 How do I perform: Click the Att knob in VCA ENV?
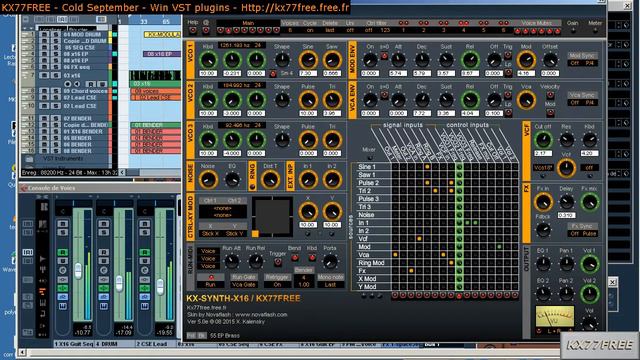pyautogui.click(x=398, y=100)
